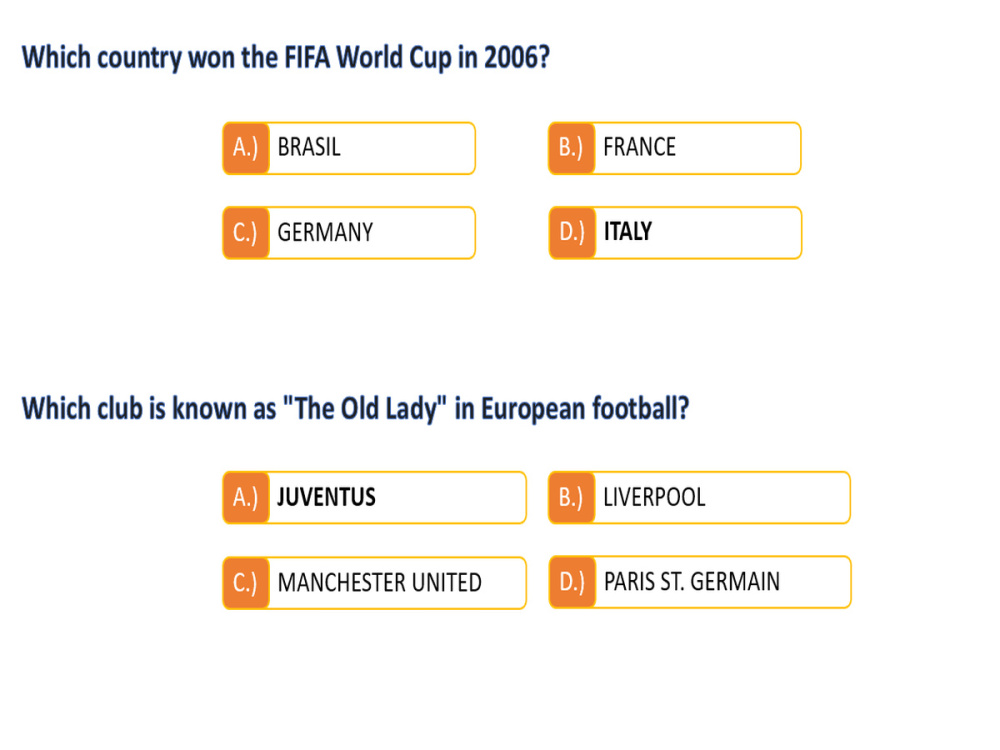Click the orange A.) badge beside BRASIL
The height and width of the screenshot is (750, 1000).
246,148
